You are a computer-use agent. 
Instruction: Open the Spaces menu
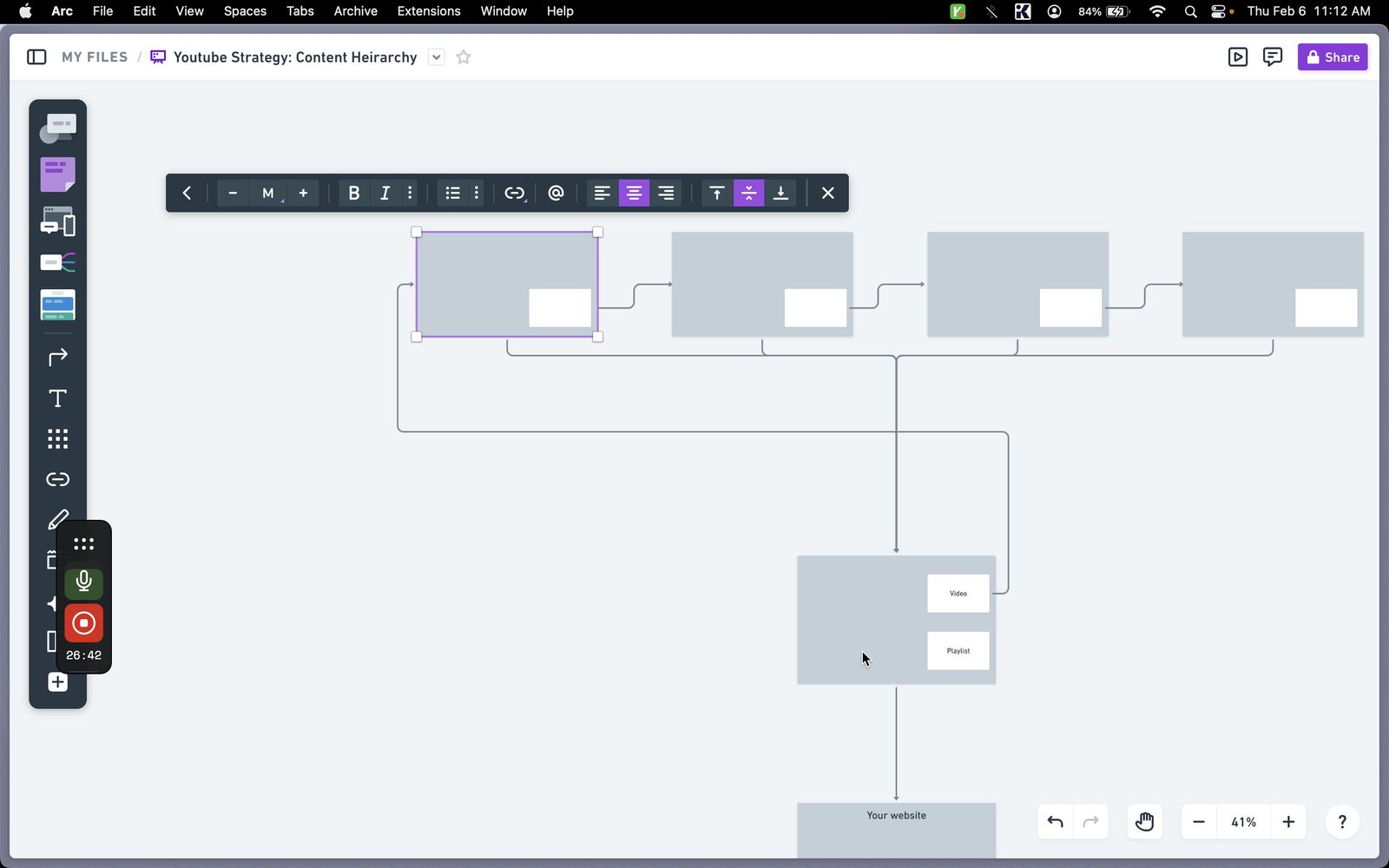click(245, 11)
